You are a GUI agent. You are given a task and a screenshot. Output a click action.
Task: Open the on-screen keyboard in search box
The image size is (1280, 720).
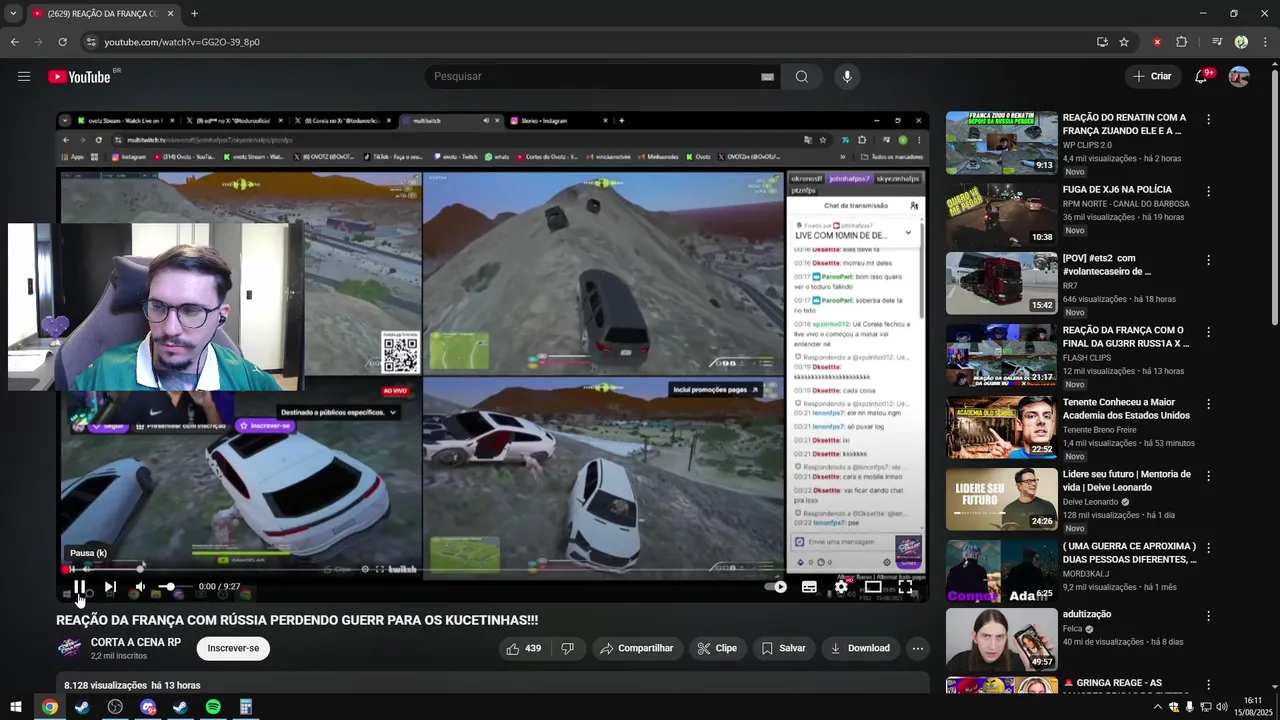(x=768, y=77)
